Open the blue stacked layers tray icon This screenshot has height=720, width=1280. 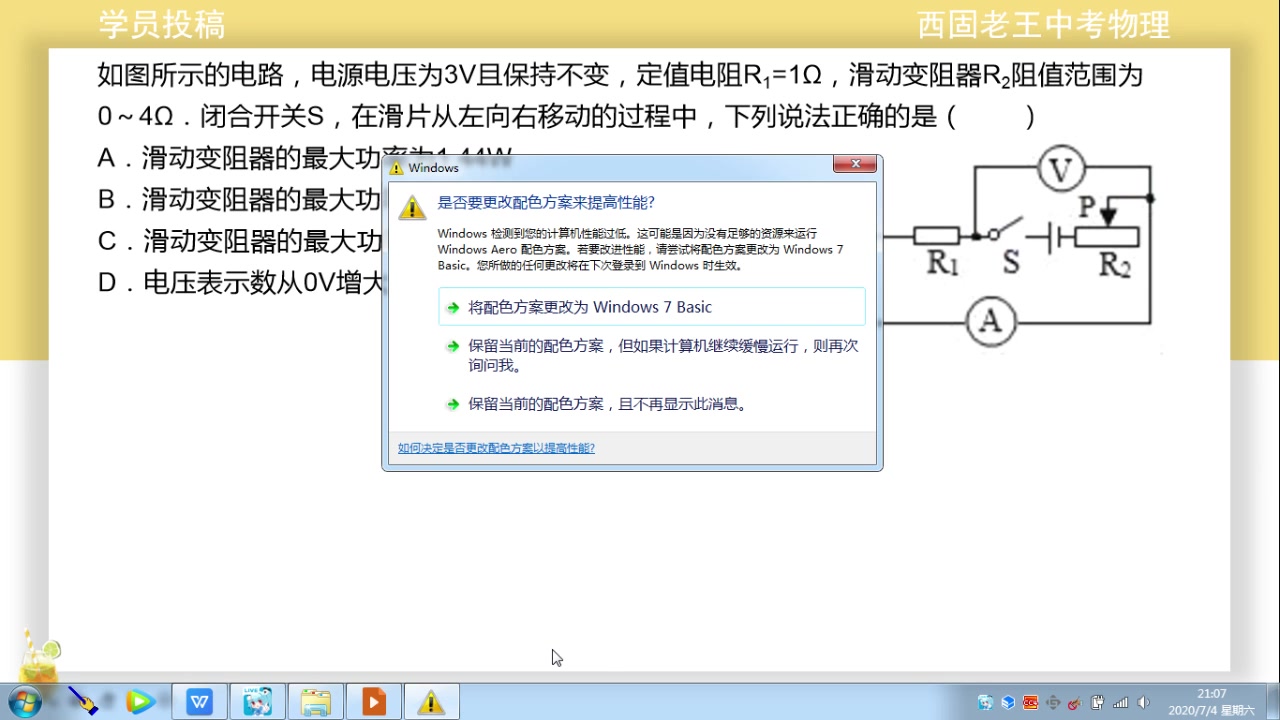1008,702
